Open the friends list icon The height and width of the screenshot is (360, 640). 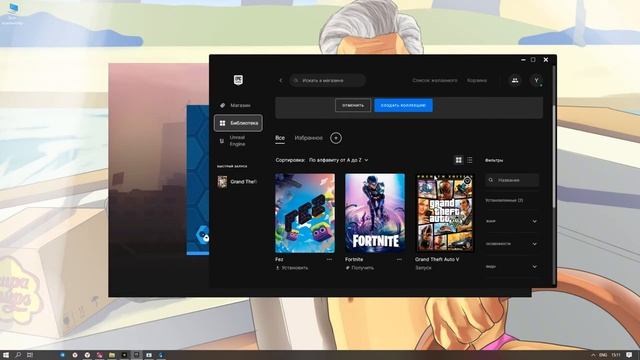(x=515, y=80)
